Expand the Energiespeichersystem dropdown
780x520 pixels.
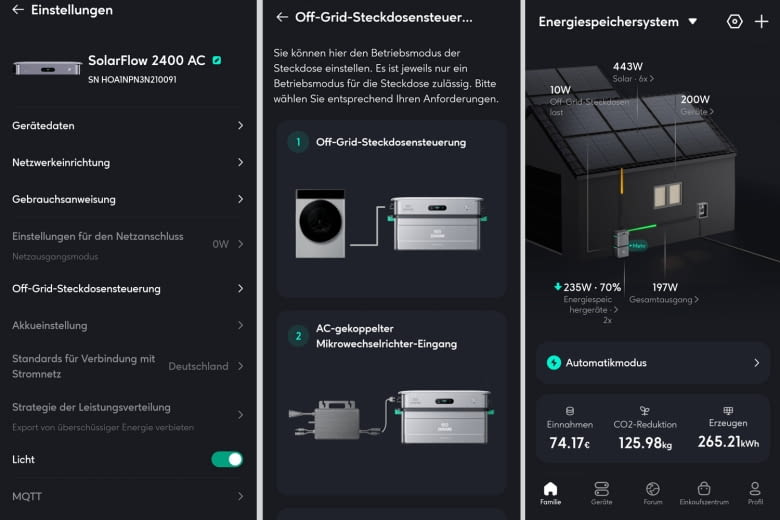(693, 22)
